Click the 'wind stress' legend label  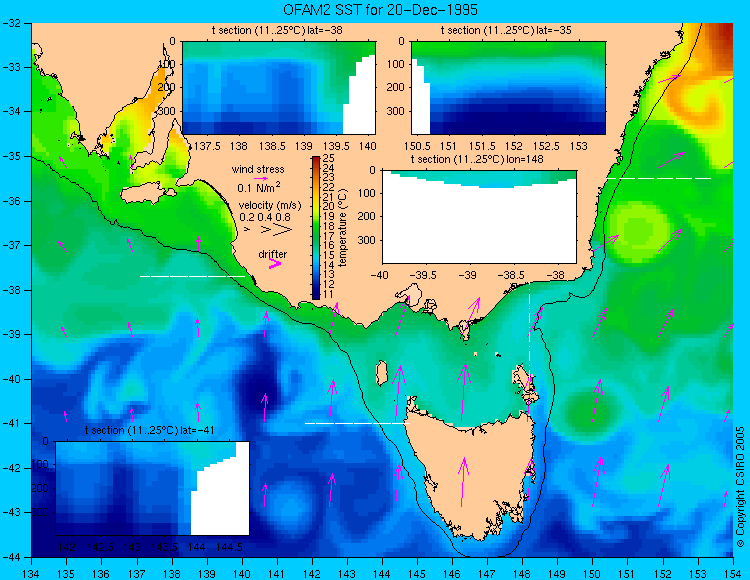[258, 169]
